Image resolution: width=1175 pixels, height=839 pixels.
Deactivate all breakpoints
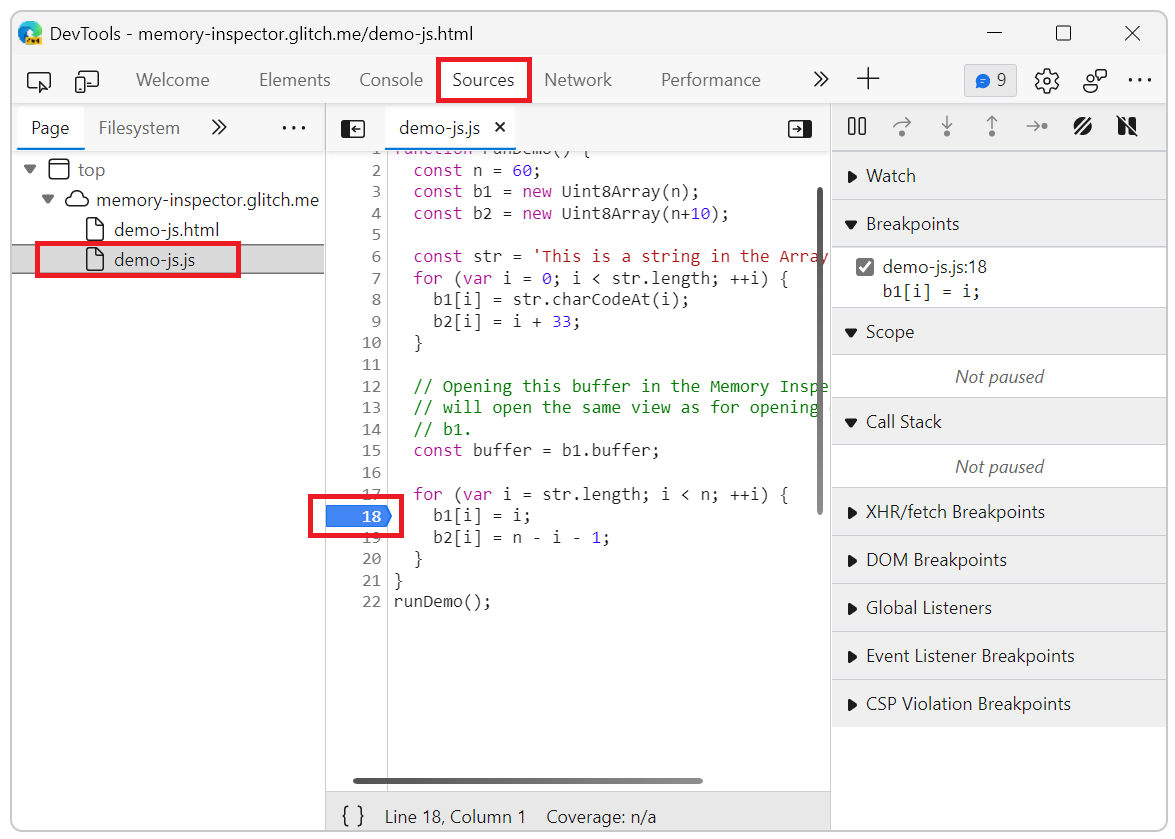tap(1083, 127)
